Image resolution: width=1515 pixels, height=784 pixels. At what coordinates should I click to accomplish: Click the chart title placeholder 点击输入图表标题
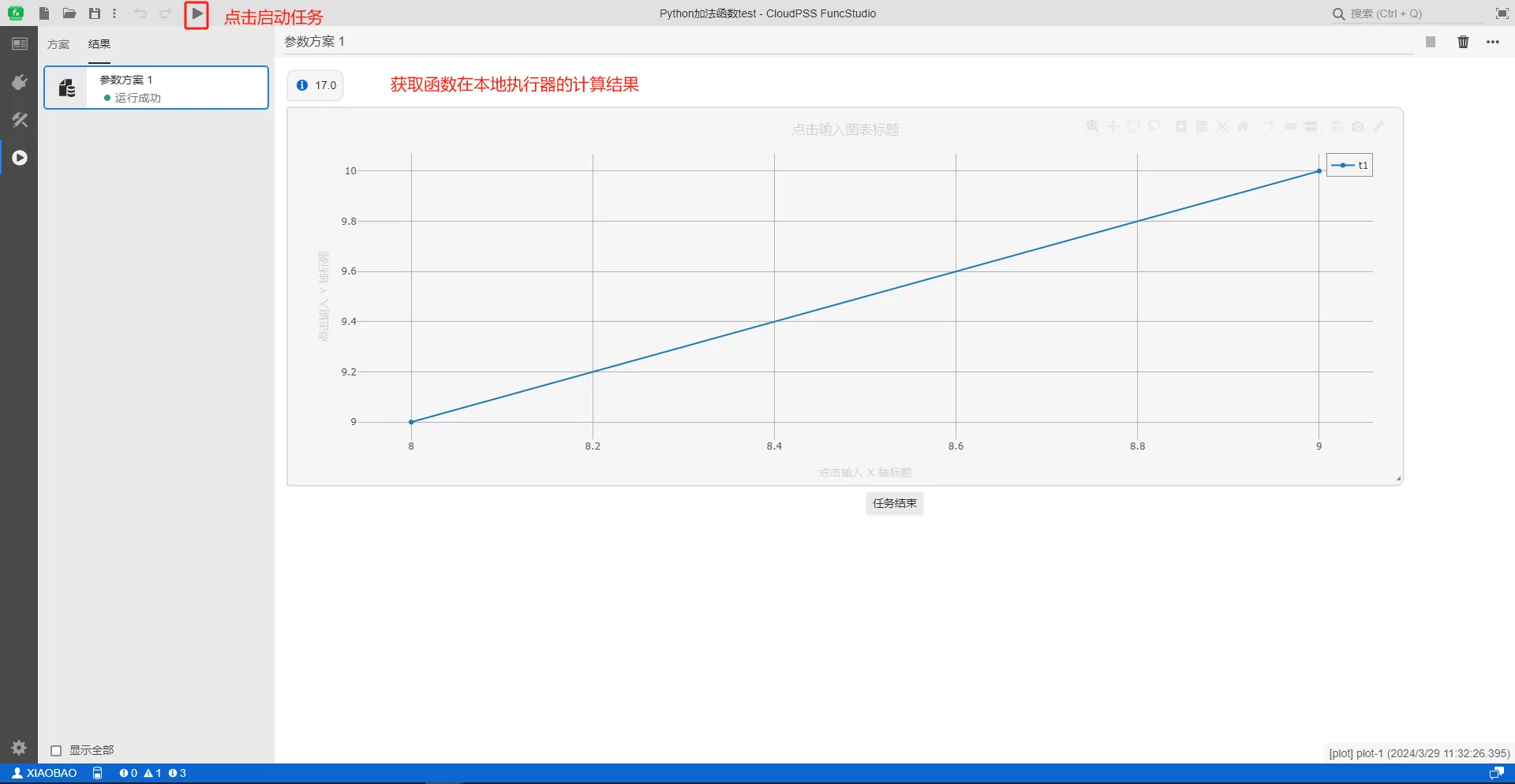coord(845,129)
